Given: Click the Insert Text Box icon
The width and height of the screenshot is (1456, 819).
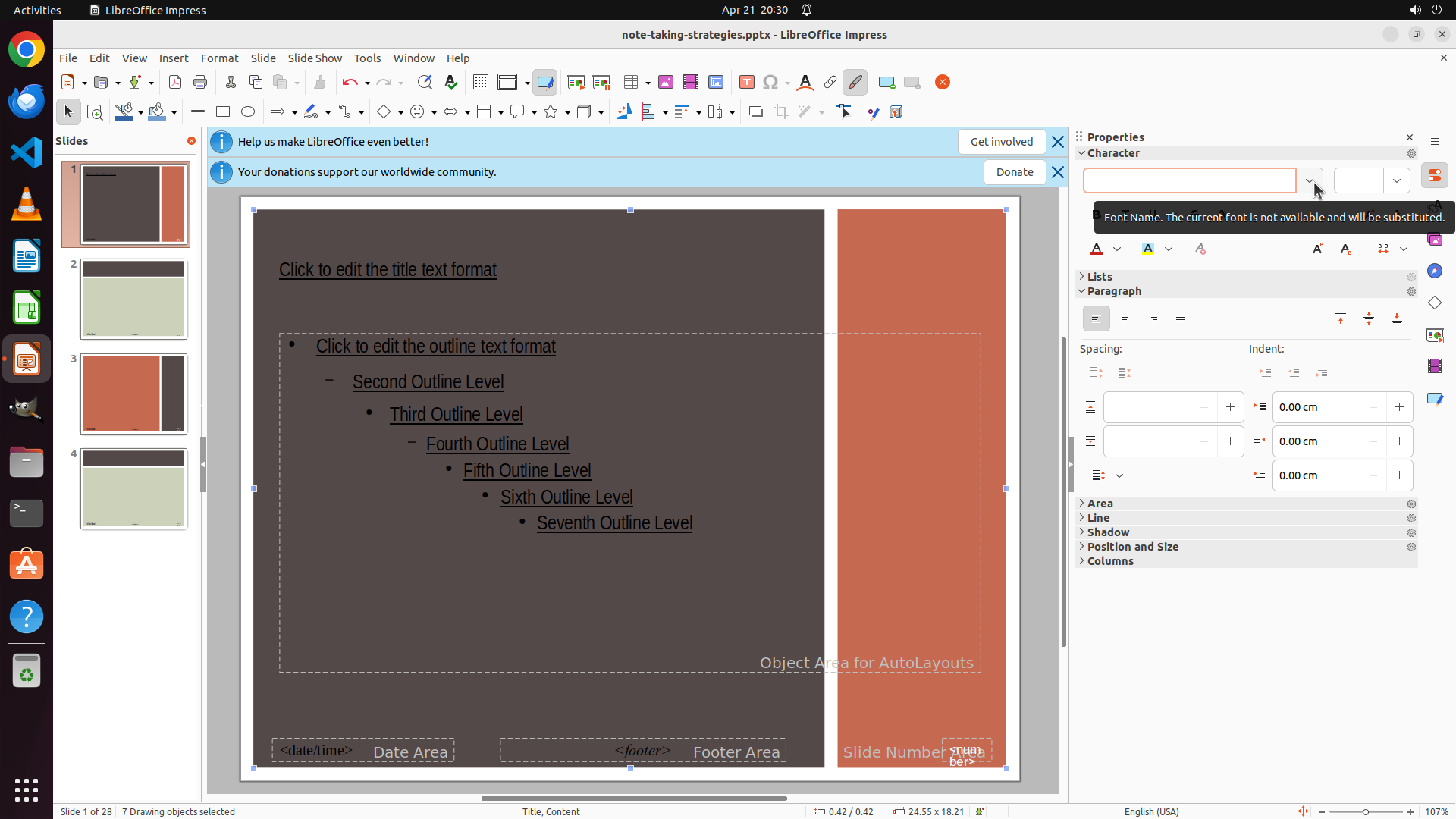Looking at the screenshot, I should (x=746, y=83).
